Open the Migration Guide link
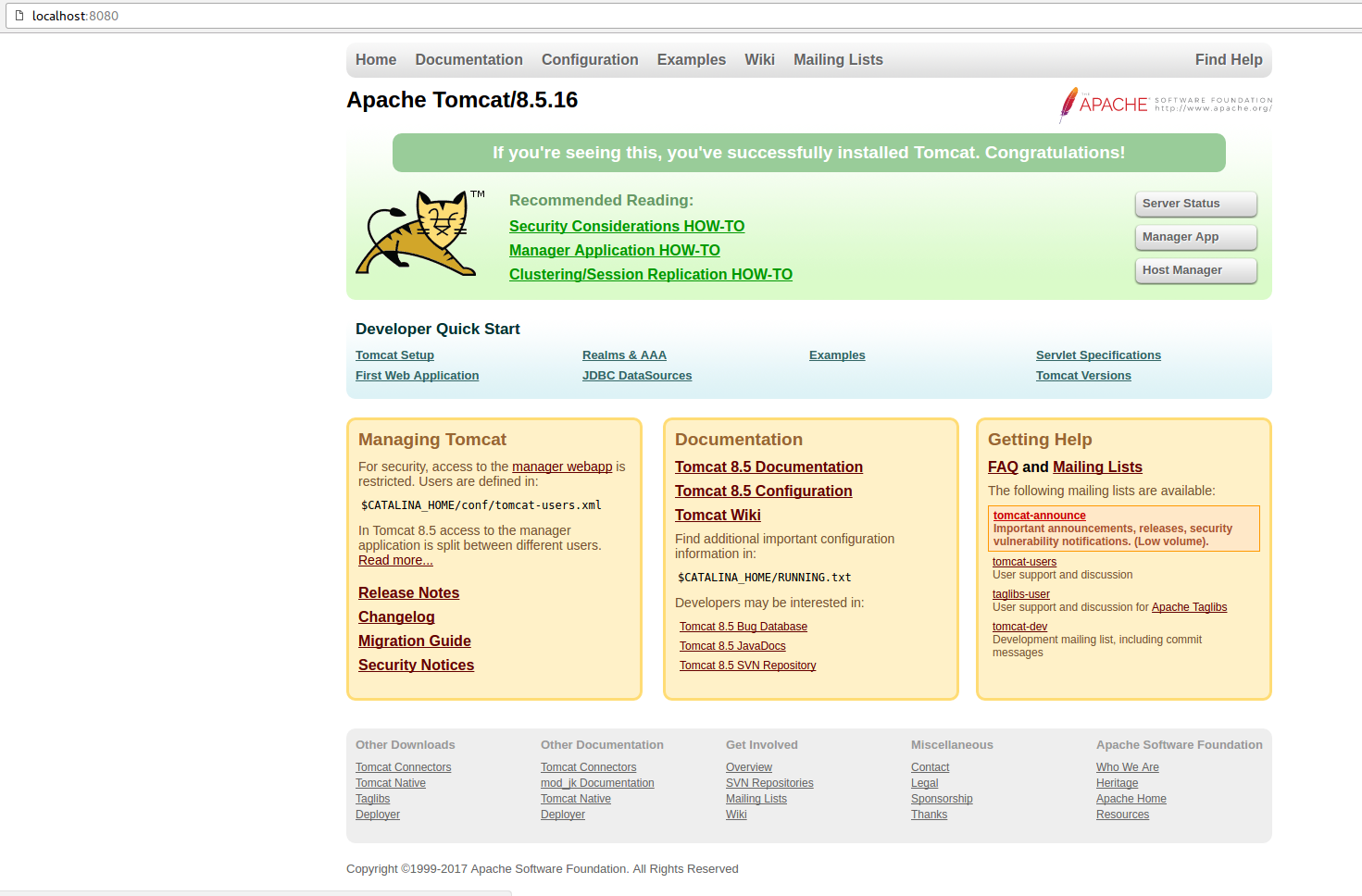Viewport: 1362px width, 896px height. (x=414, y=641)
